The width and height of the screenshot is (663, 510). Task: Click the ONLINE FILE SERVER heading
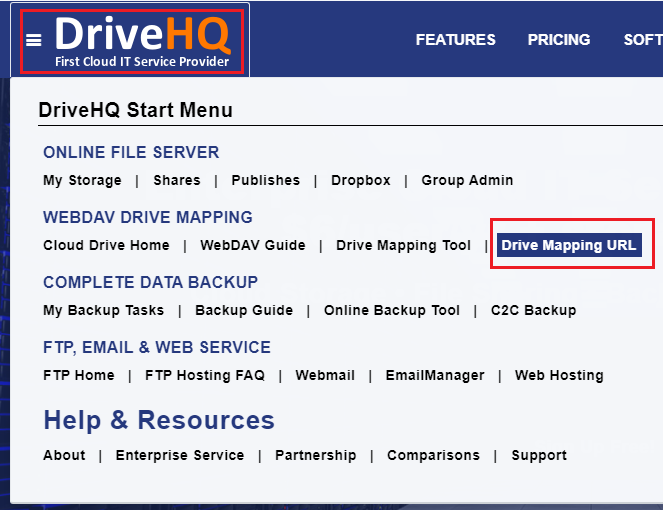tap(131, 152)
